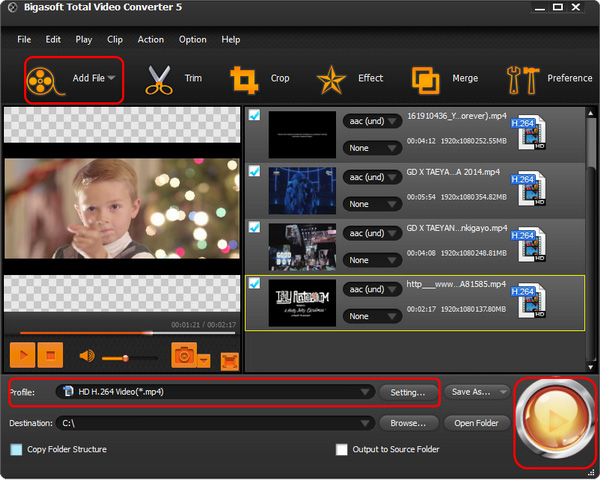Click the Merge overlapping squares icon
This screenshot has height=480, width=600.
(426, 80)
